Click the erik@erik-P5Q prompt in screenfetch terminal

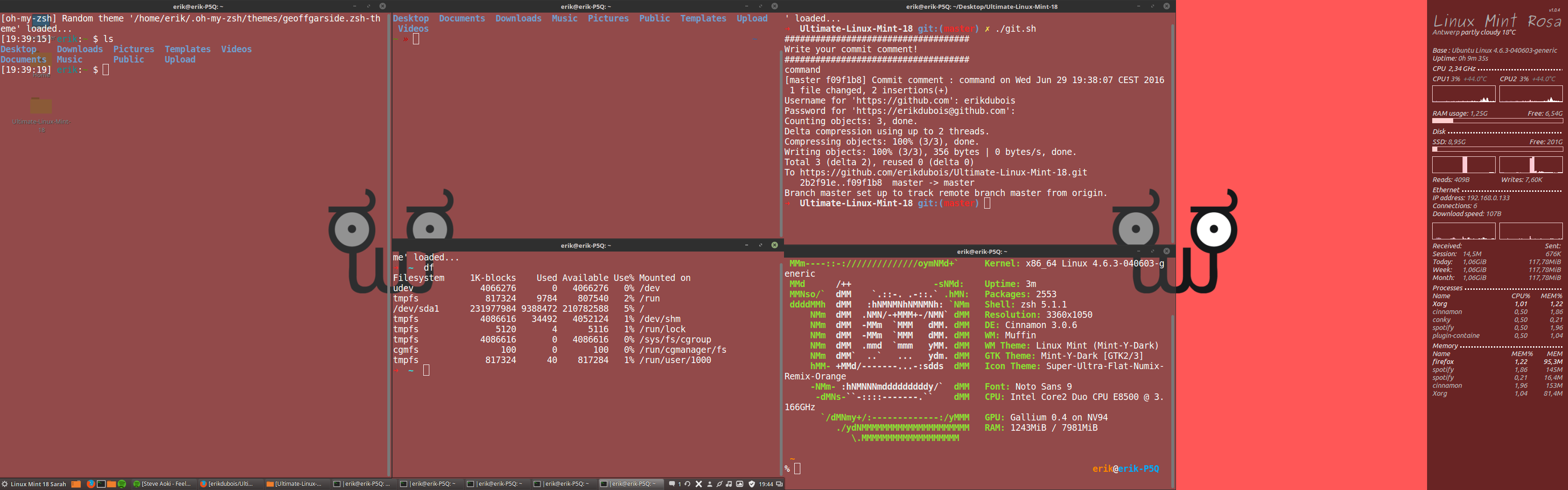[1126, 468]
